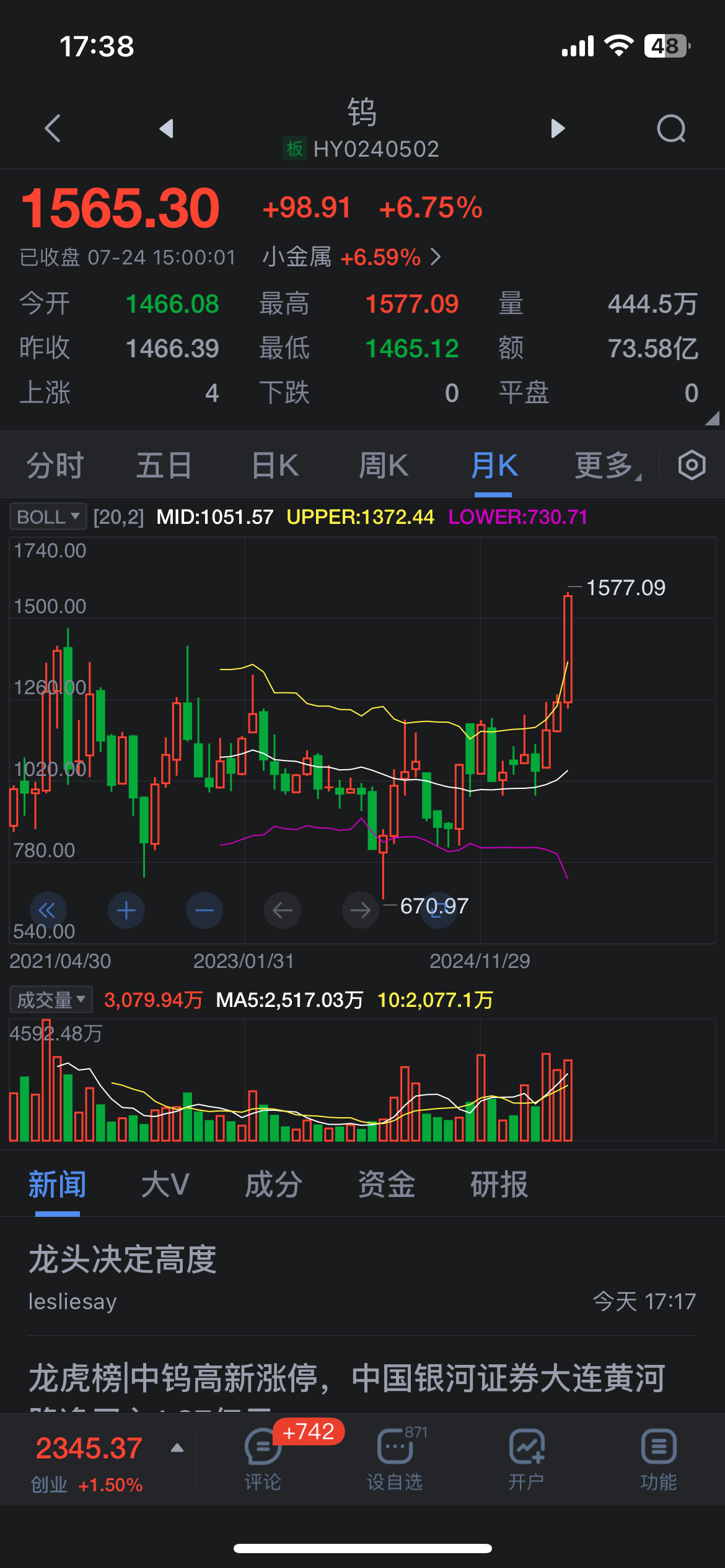
Task: Tap the MID:1051.57 indicator label
Action: pos(215,516)
